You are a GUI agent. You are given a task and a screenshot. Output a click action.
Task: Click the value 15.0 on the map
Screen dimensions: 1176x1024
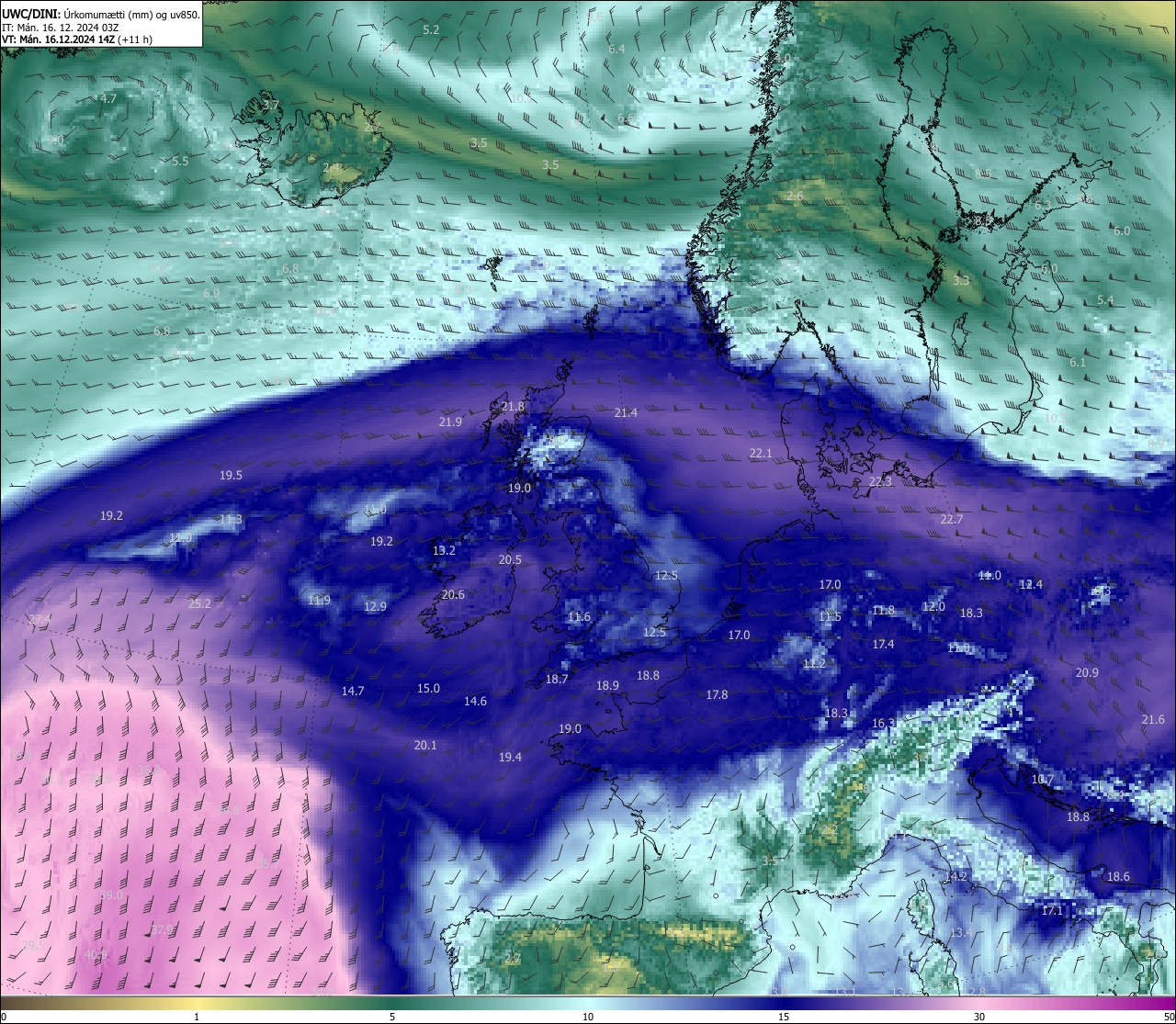tap(428, 688)
